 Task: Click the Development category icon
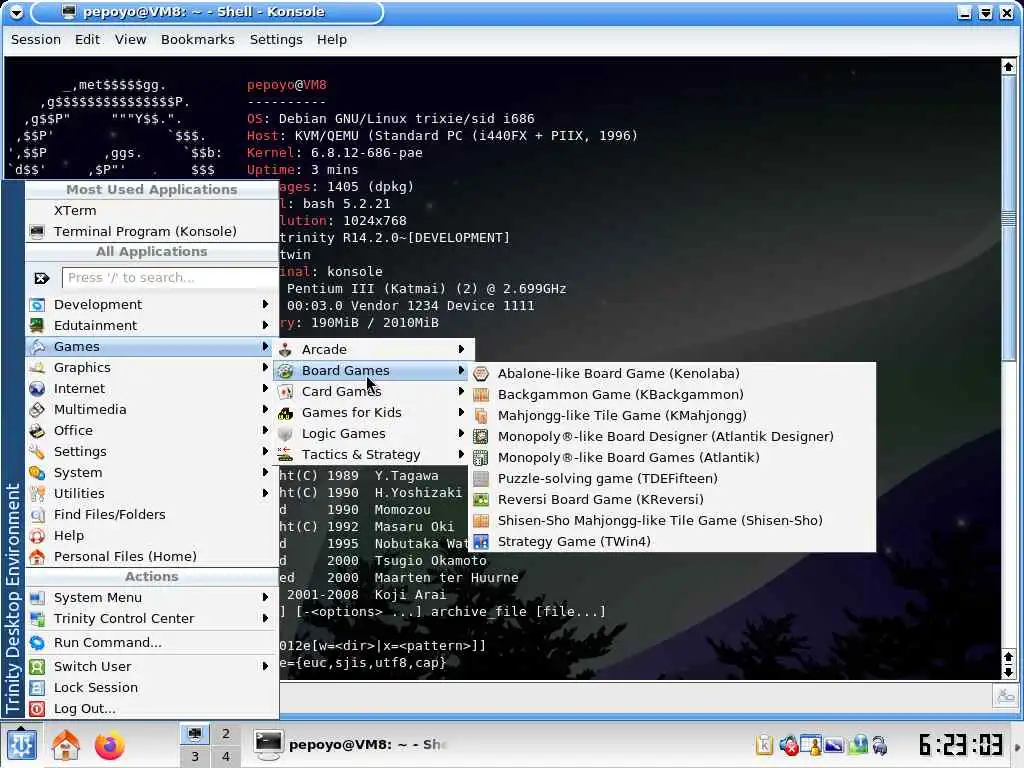pyautogui.click(x=37, y=304)
